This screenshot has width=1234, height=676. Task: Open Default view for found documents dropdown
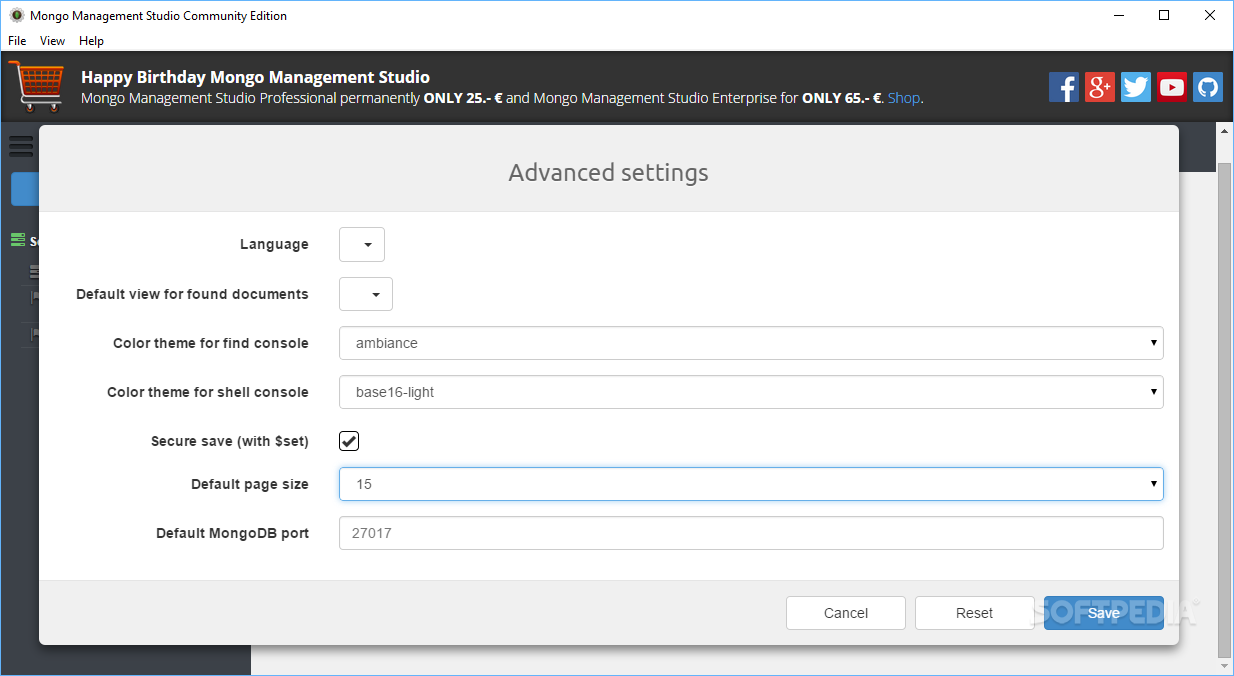[366, 294]
